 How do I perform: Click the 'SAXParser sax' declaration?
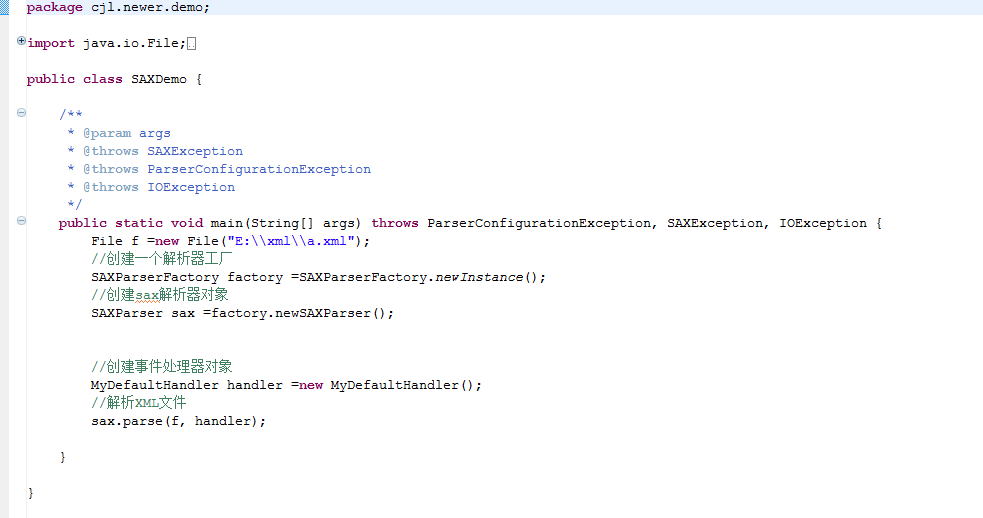pyautogui.click(x=143, y=313)
